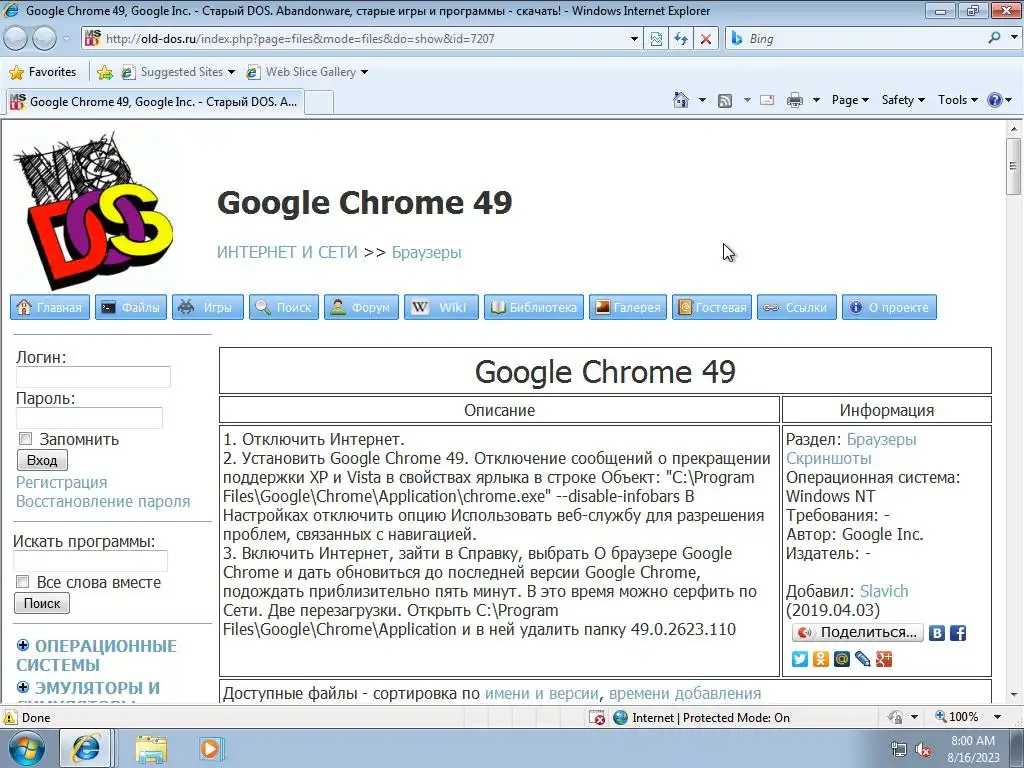Refresh the page using refresh icon
Image resolution: width=1024 pixels, height=768 pixels.
click(680, 39)
